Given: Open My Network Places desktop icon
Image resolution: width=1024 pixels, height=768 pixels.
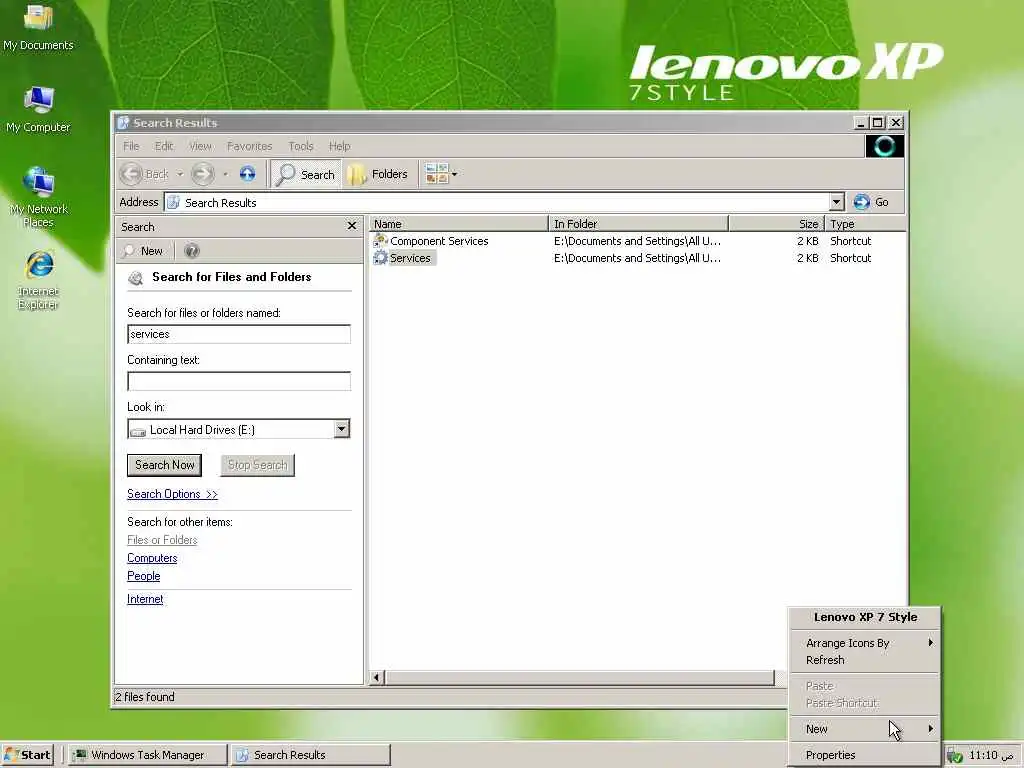Looking at the screenshot, I should pyautogui.click(x=38, y=197).
